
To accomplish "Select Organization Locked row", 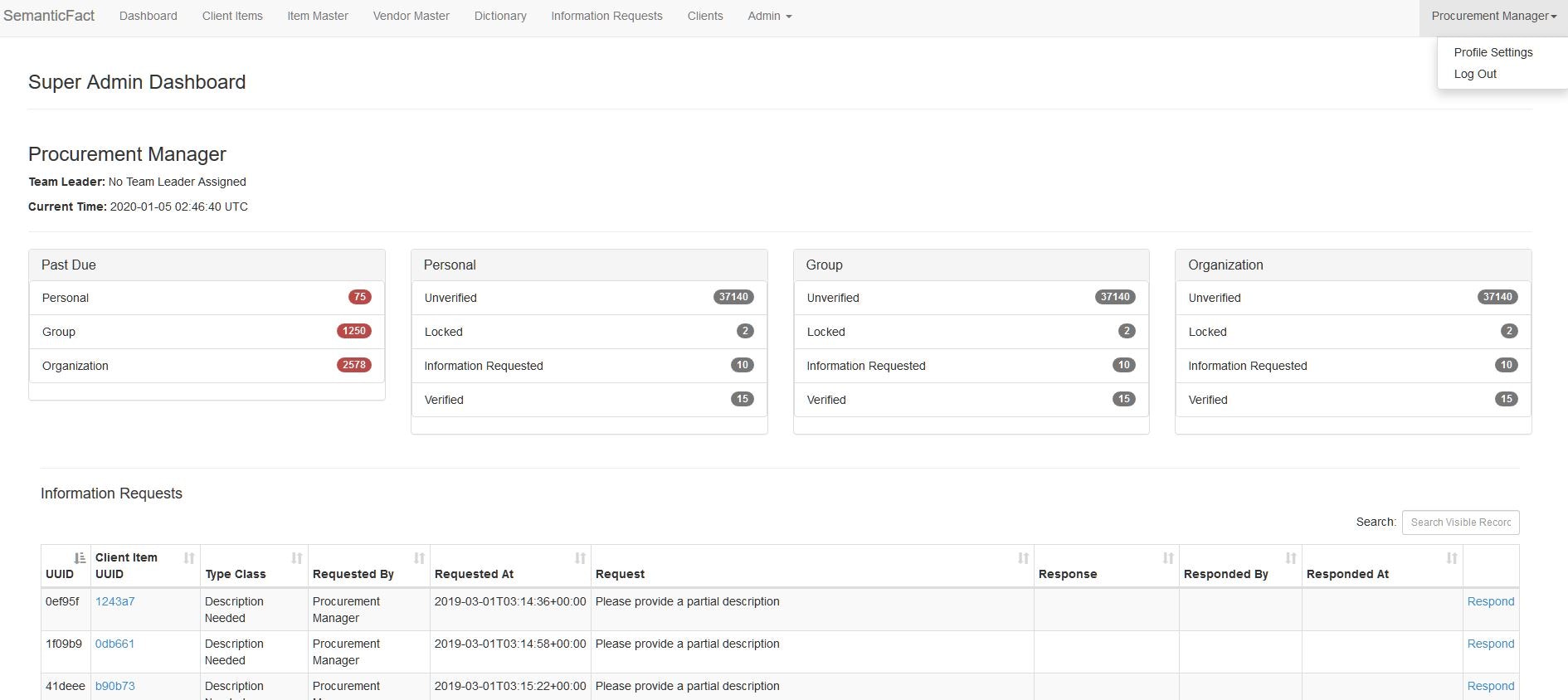I will coord(1353,332).
